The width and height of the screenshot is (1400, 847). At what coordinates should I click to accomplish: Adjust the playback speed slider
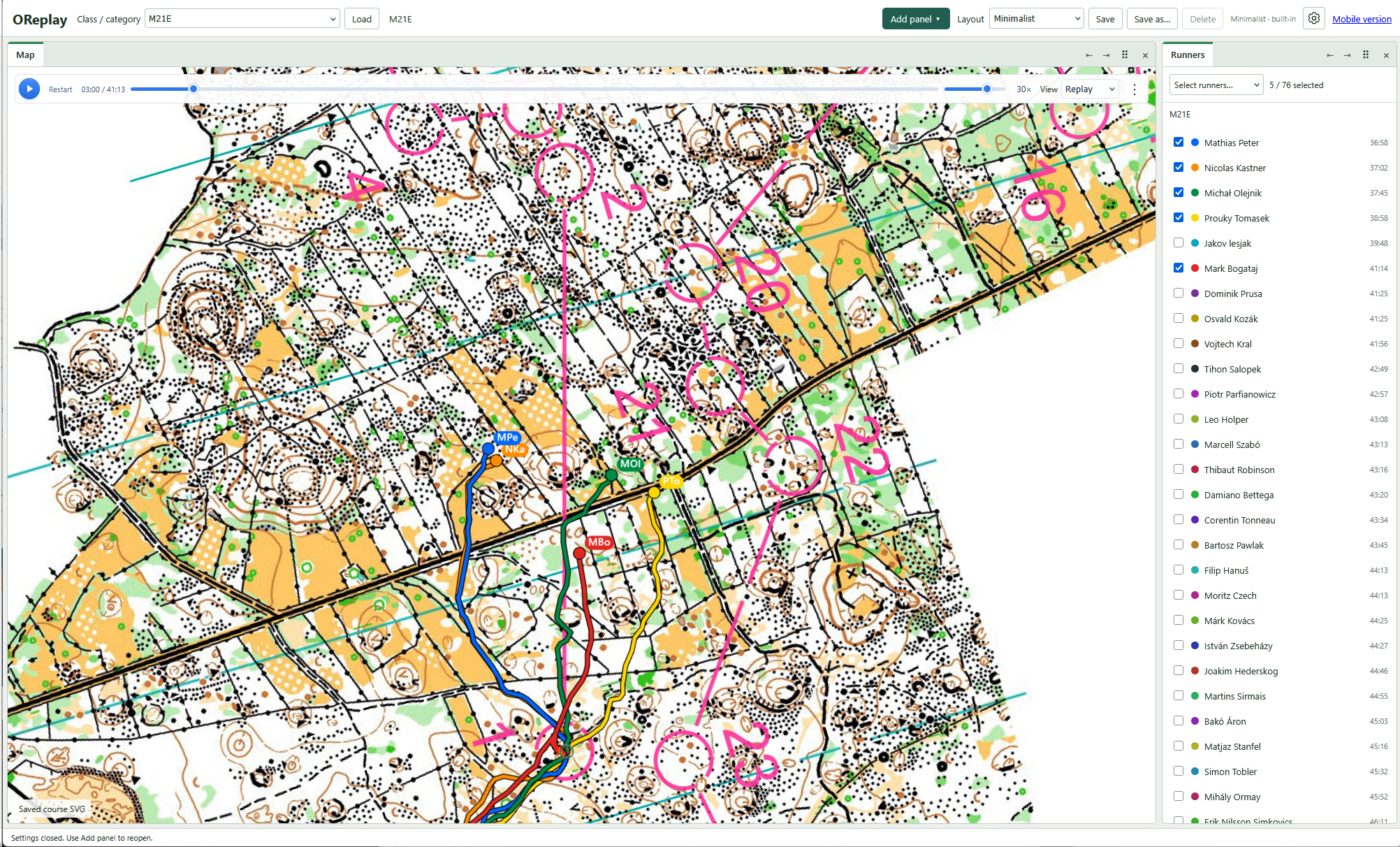point(975,89)
